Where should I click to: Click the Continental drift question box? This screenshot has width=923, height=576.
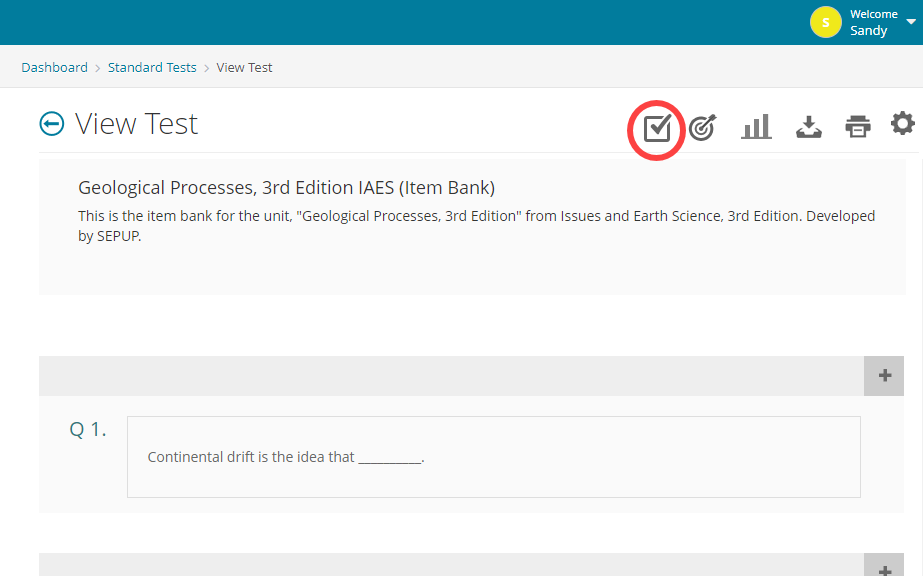(493, 457)
